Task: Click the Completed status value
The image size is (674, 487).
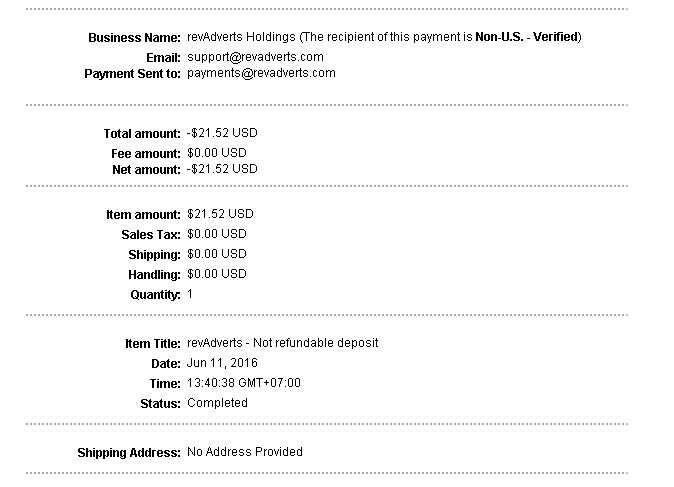Action: click(217, 403)
